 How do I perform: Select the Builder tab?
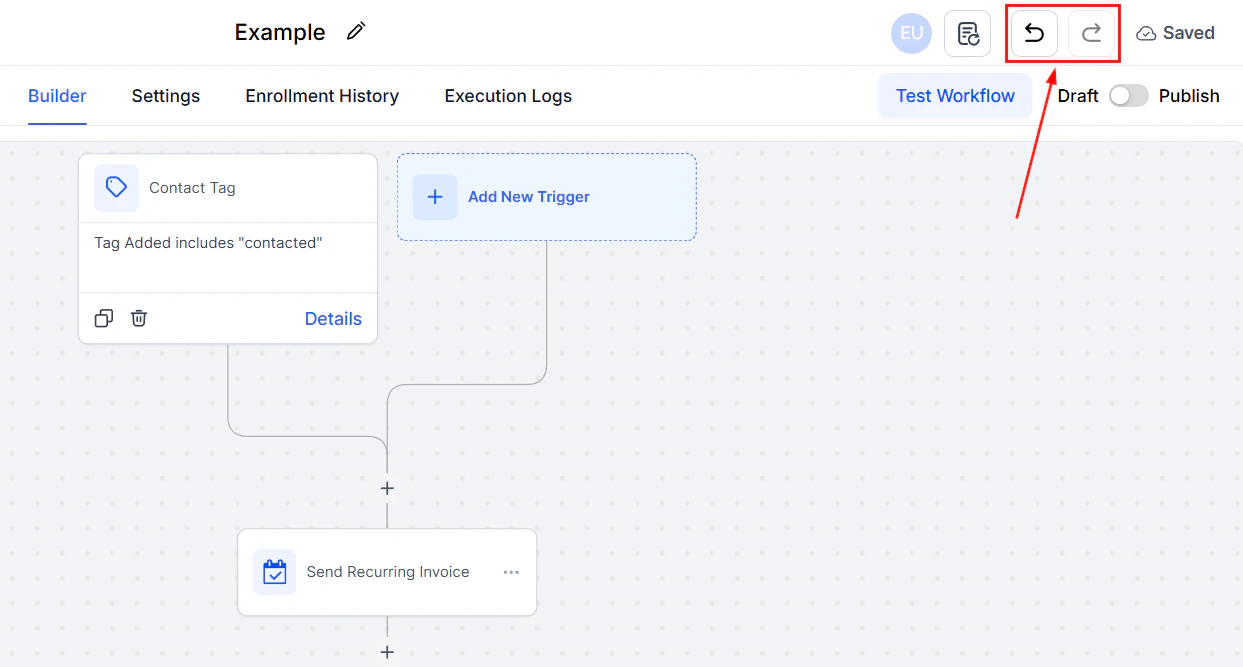pyautogui.click(x=57, y=95)
